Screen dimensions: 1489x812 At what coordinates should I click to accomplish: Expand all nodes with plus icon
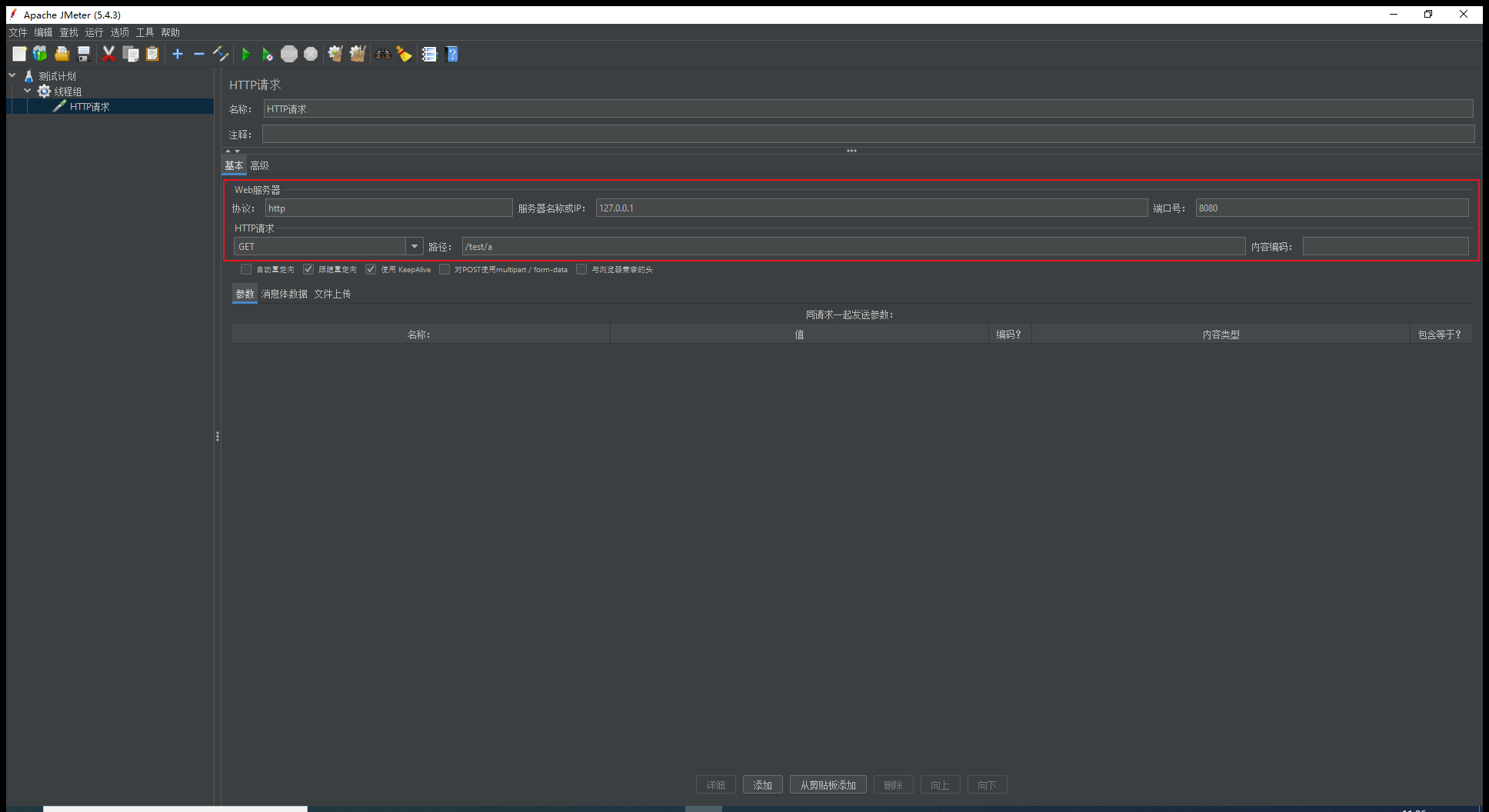pyautogui.click(x=178, y=54)
